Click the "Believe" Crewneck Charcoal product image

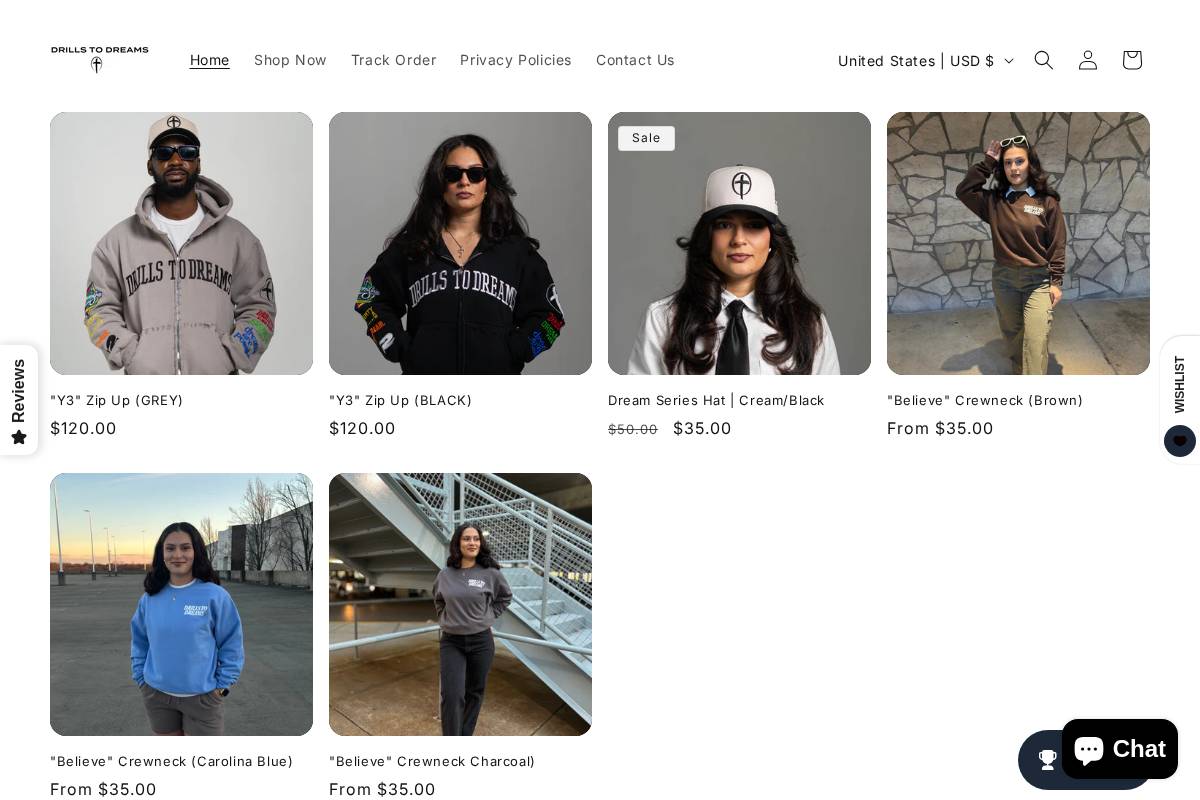tap(460, 604)
